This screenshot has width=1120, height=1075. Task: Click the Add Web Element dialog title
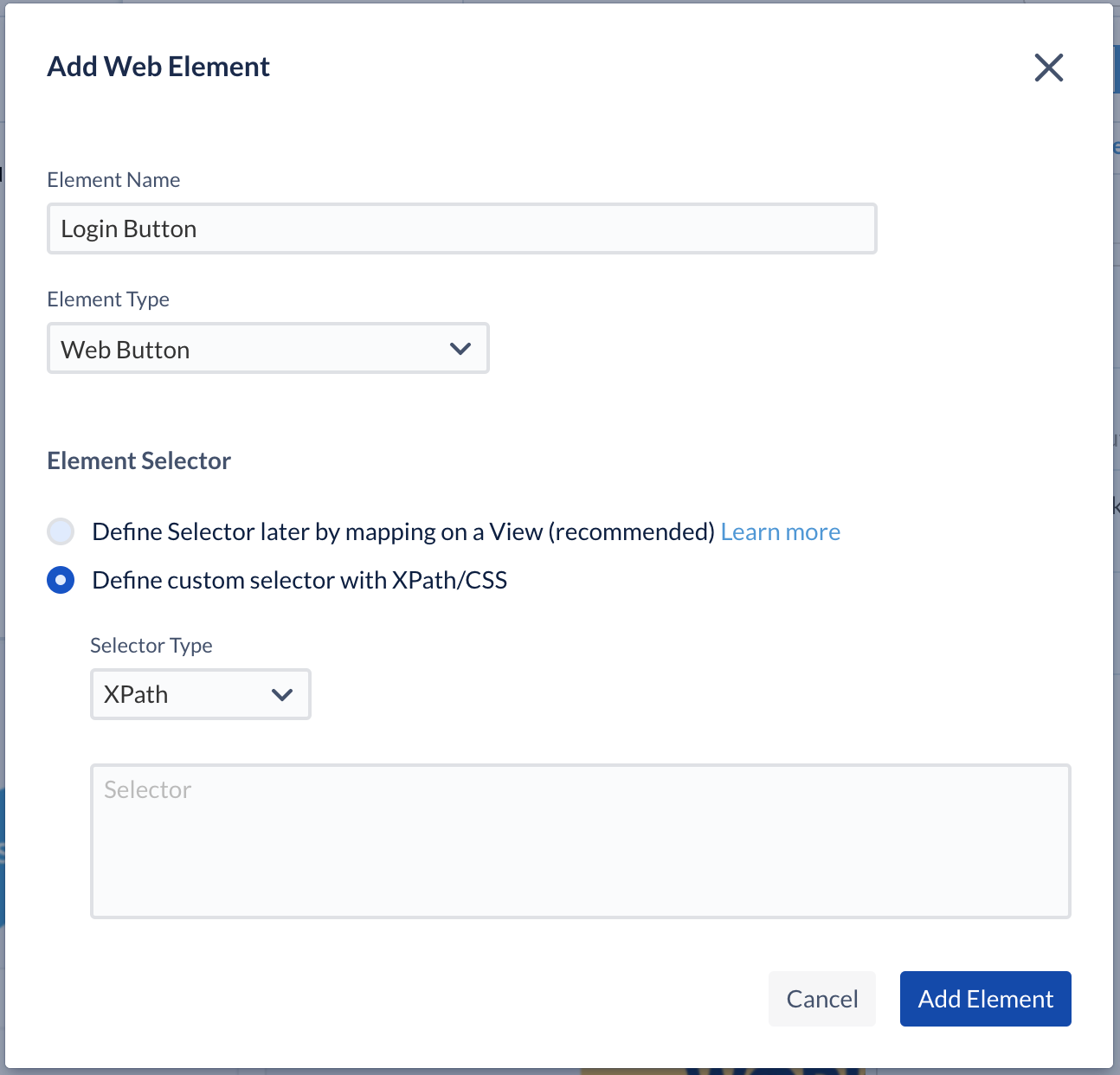click(x=158, y=67)
